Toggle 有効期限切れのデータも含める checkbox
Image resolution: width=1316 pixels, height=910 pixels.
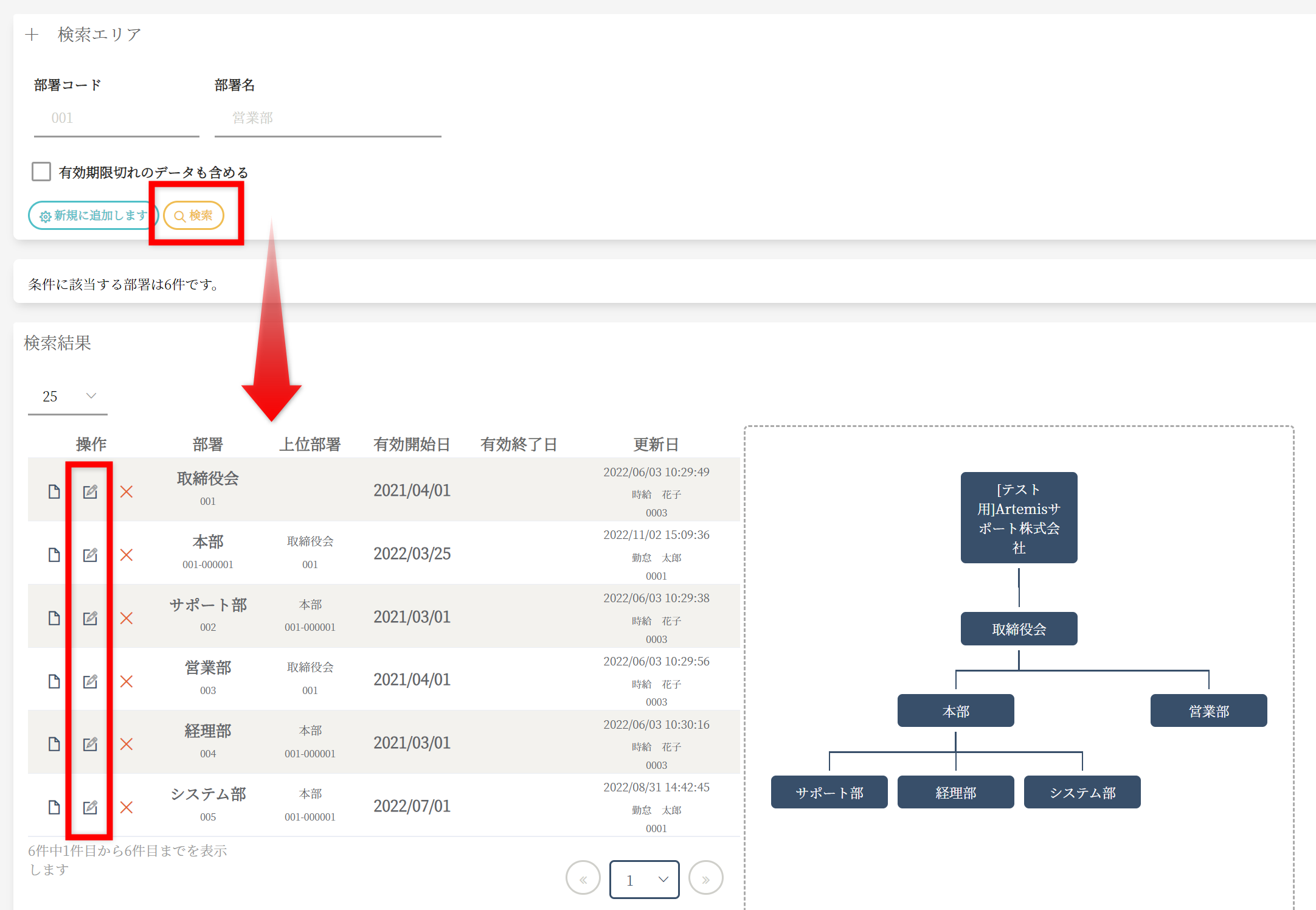click(41, 172)
